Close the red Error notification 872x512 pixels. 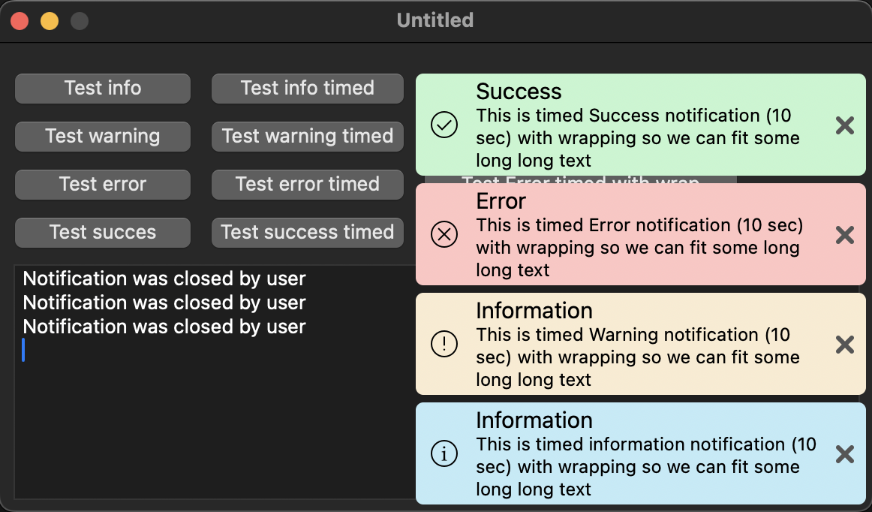[x=845, y=235]
